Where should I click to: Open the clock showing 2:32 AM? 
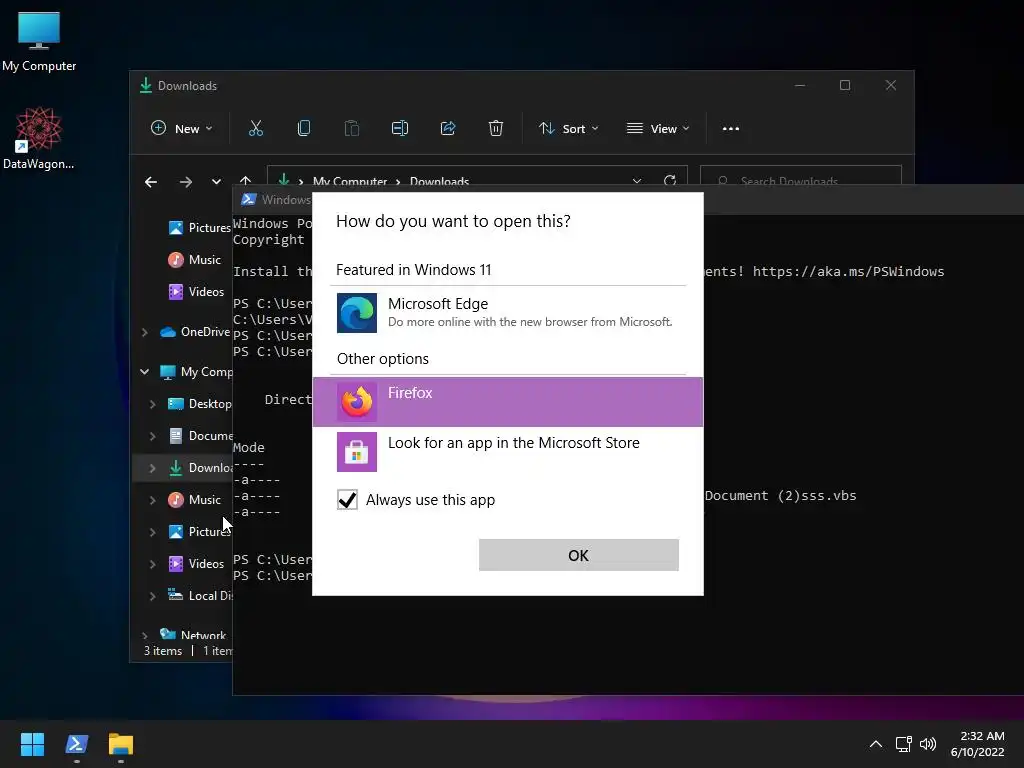click(x=978, y=744)
